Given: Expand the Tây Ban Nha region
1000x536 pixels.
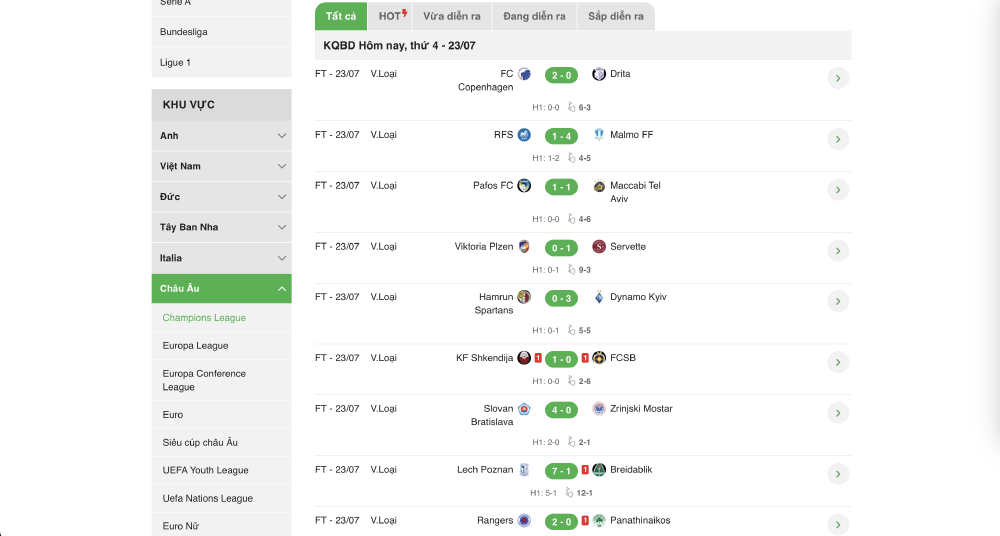Looking at the screenshot, I should tap(282, 227).
